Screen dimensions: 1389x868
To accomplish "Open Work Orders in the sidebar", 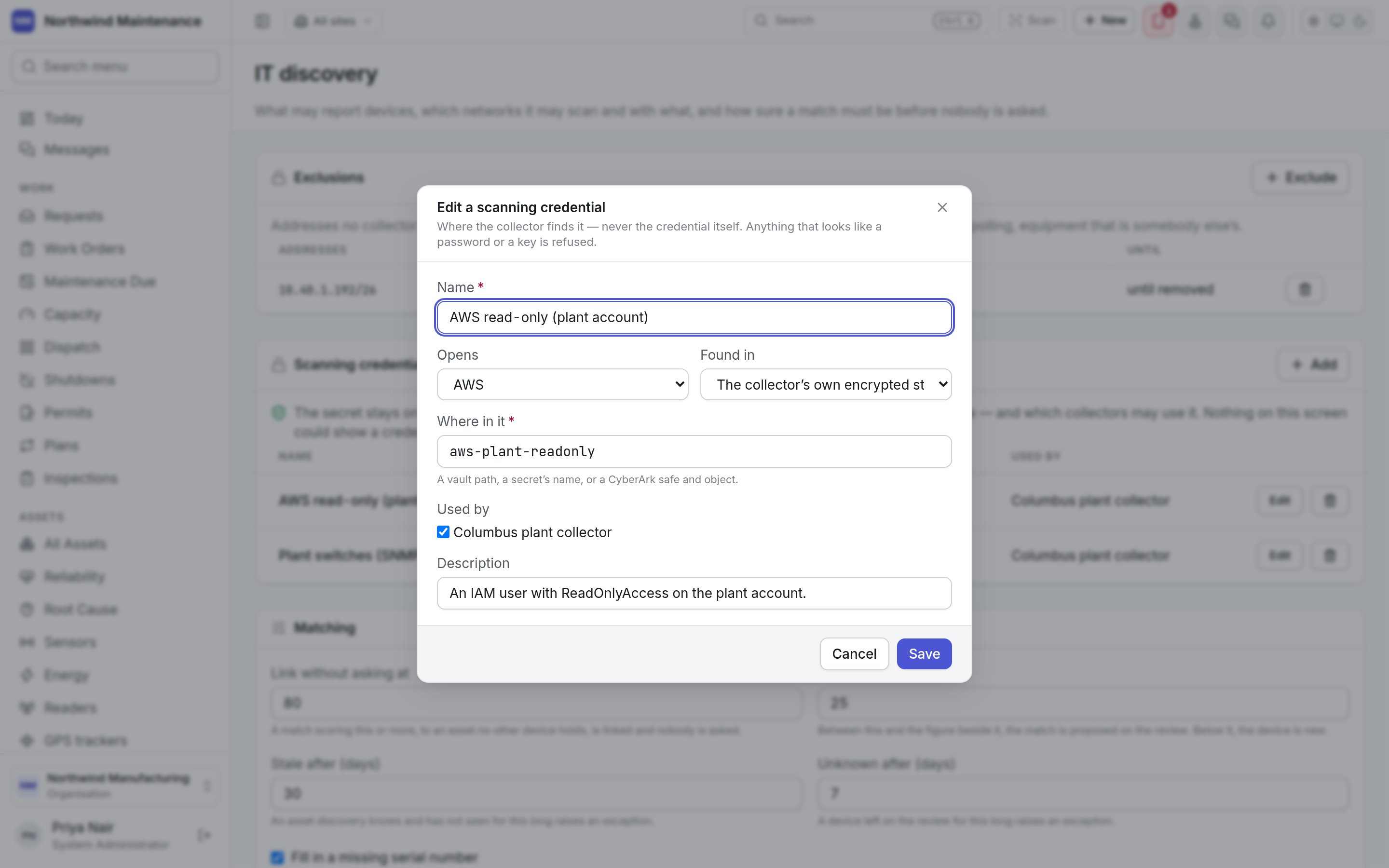I will [x=115, y=249].
